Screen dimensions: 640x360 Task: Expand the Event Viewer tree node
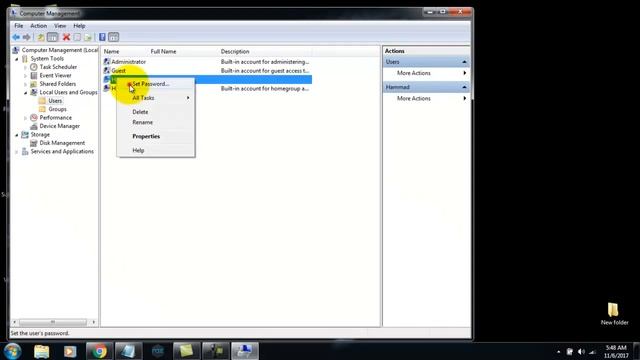(25, 76)
